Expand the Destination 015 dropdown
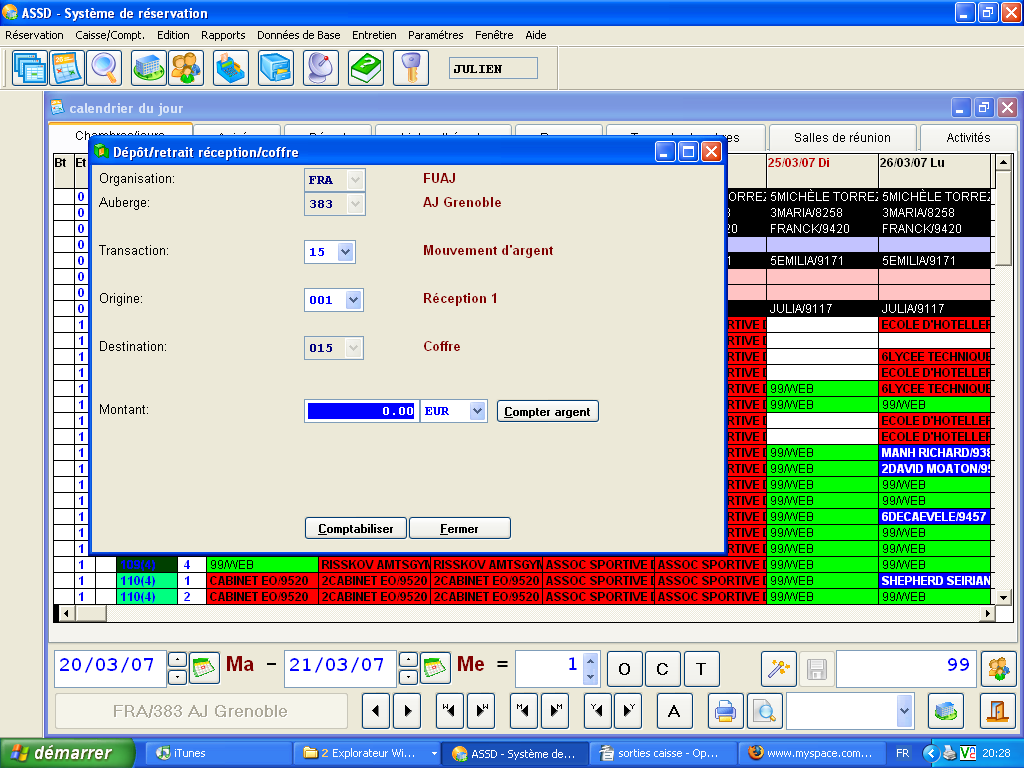Viewport: 1024px width, 768px height. 353,347
